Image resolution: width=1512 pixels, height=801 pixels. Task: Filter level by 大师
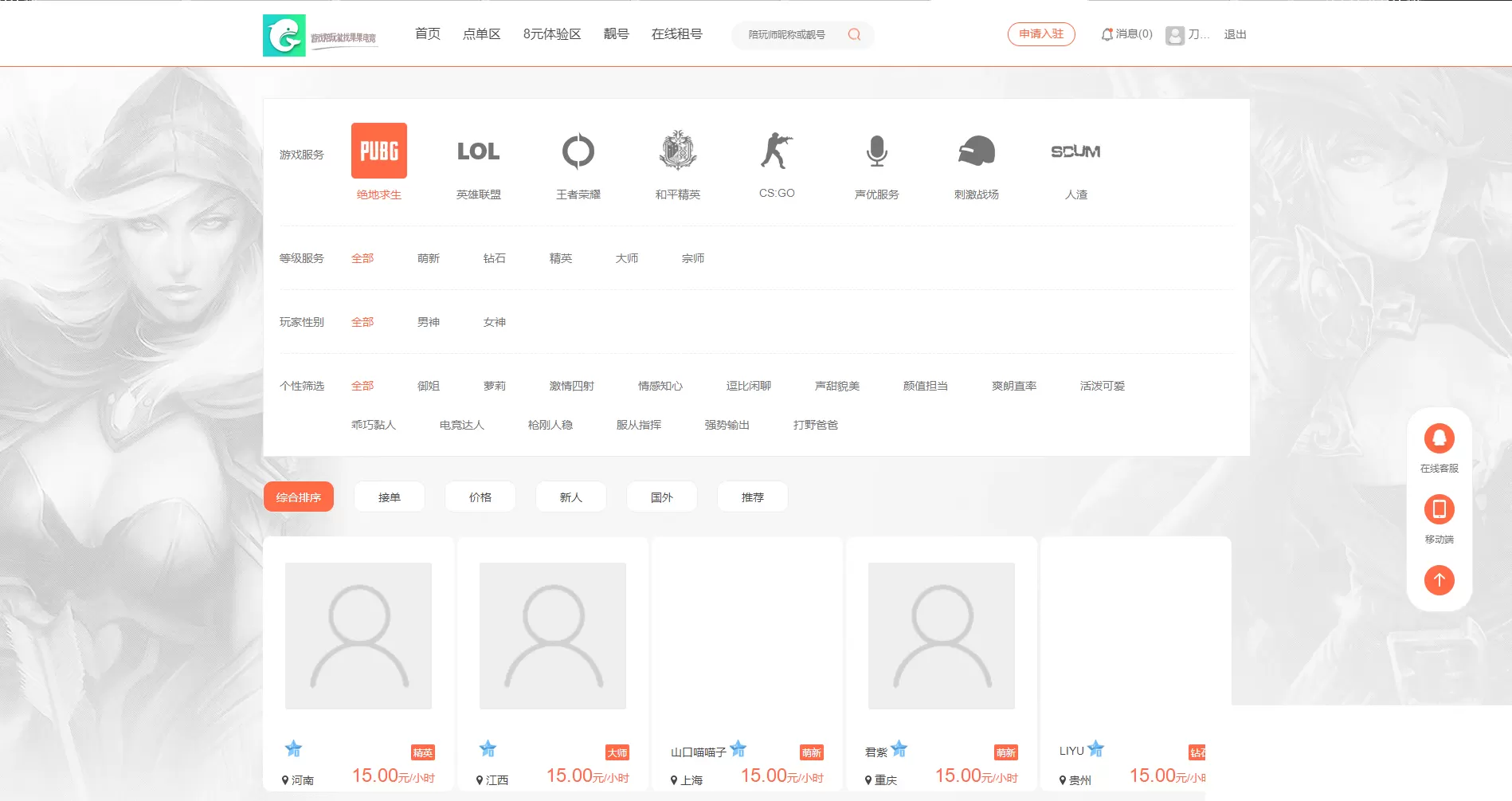coord(627,258)
